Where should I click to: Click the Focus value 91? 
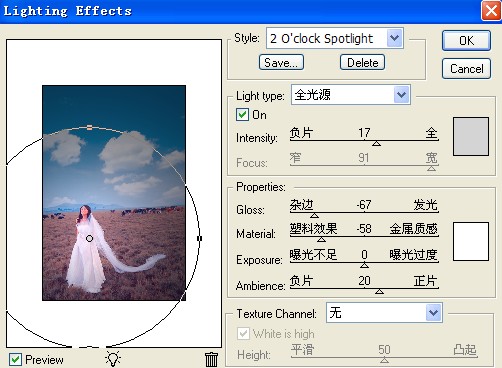point(364,157)
